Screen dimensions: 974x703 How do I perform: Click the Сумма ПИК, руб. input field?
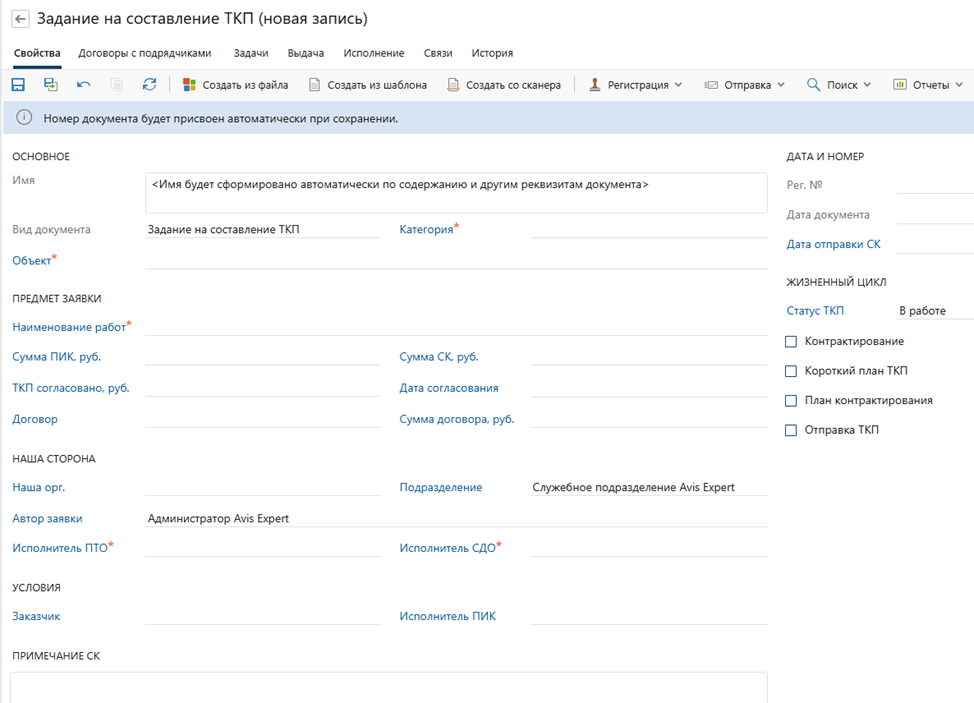point(263,357)
